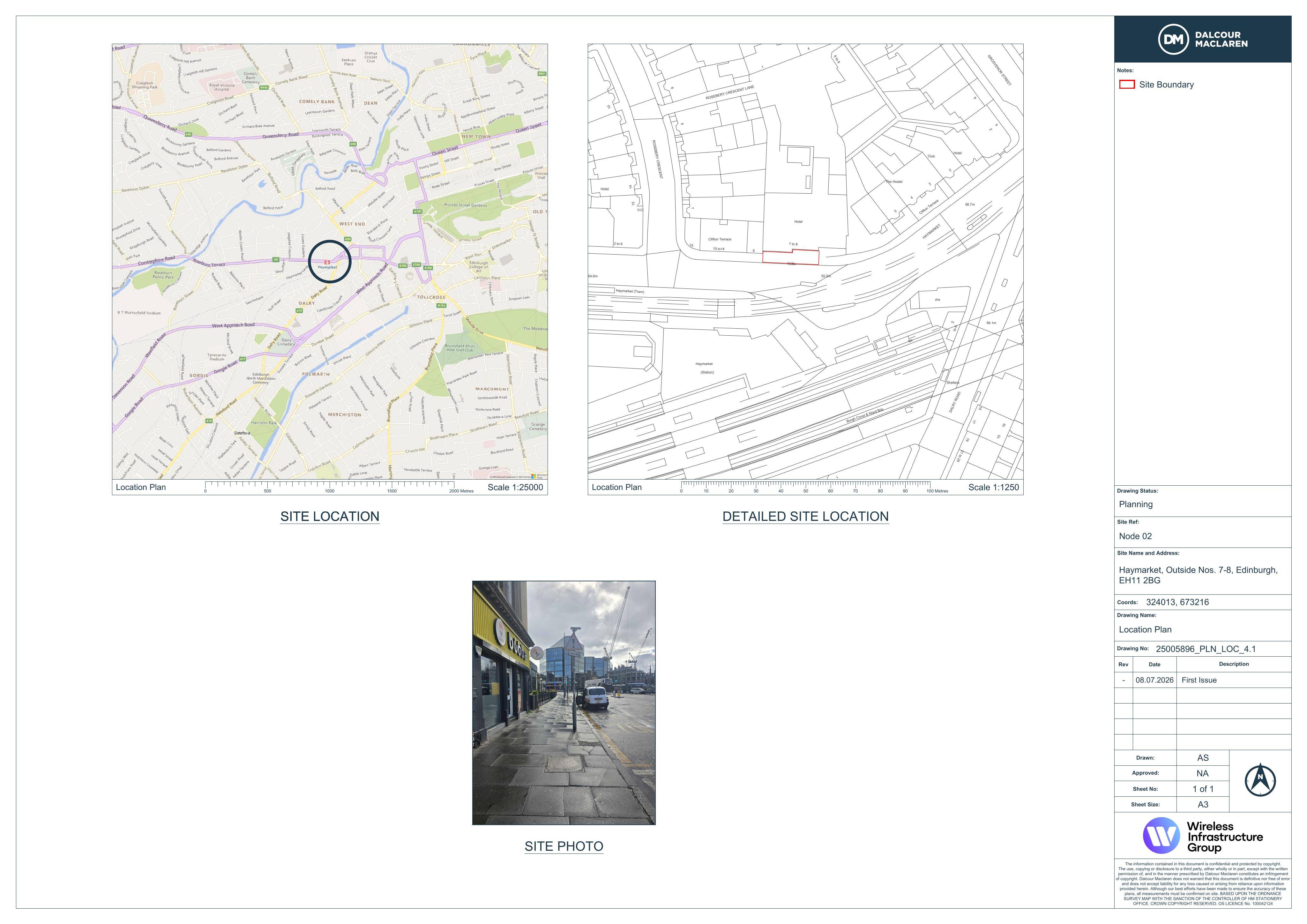
Task: Click the DETAILED SITE LOCATION heading
Action: 805,516
